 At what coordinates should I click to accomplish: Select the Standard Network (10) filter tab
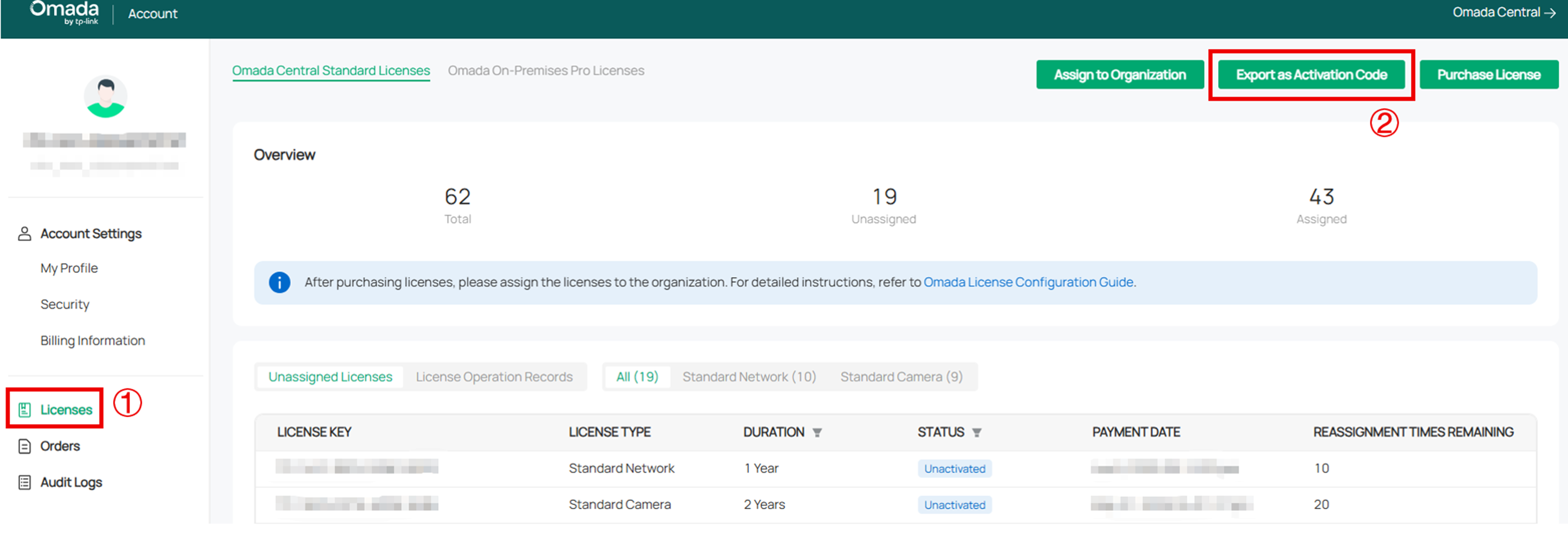coord(749,377)
